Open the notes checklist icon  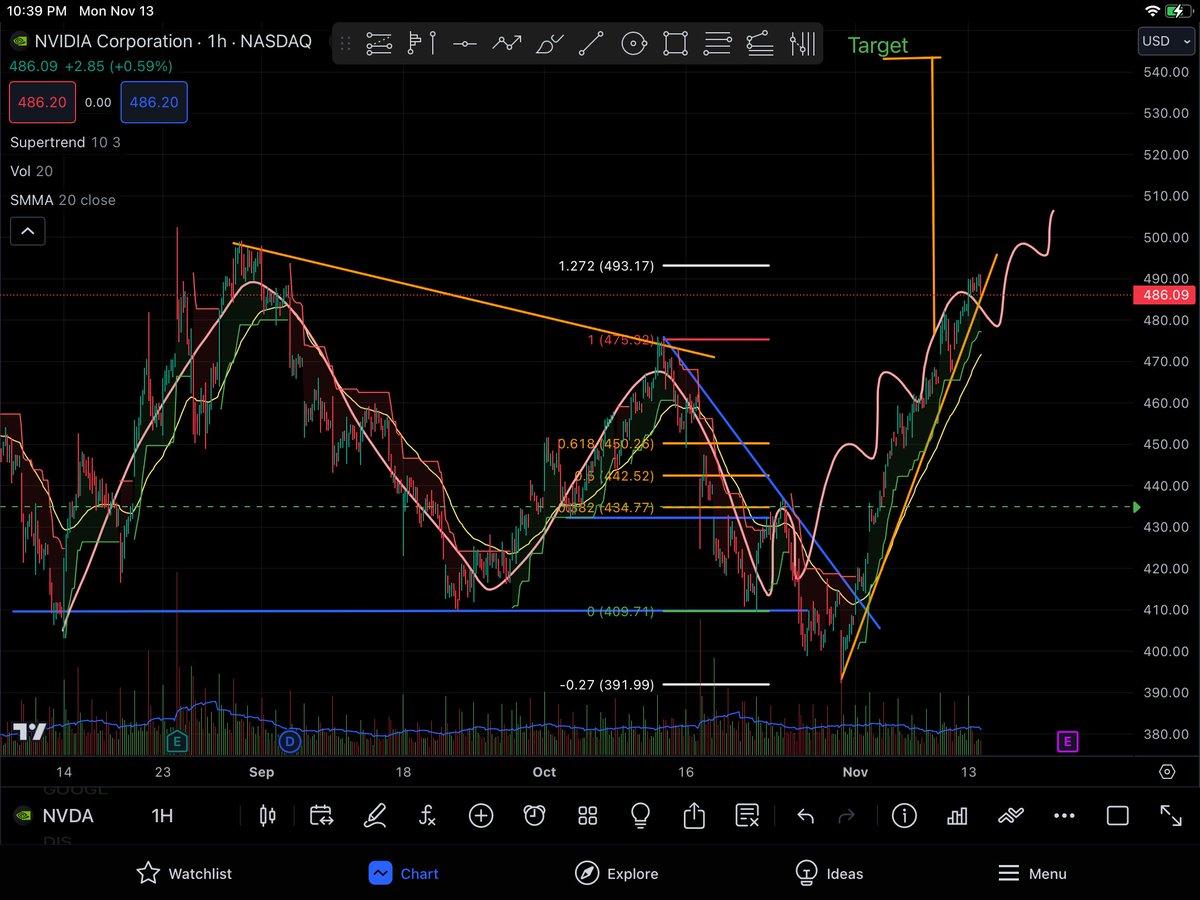coord(747,816)
